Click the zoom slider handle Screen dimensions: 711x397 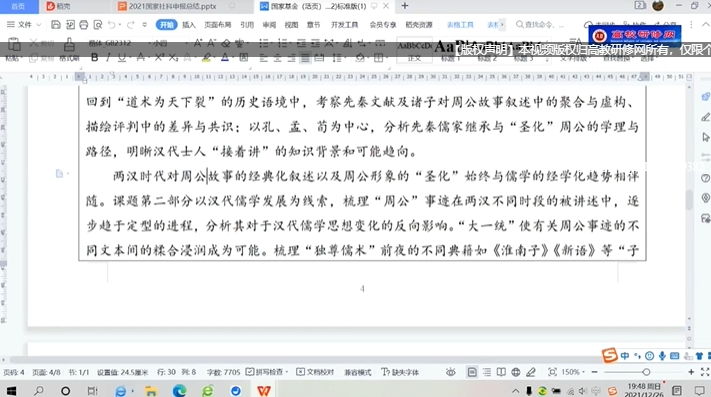(x=646, y=372)
